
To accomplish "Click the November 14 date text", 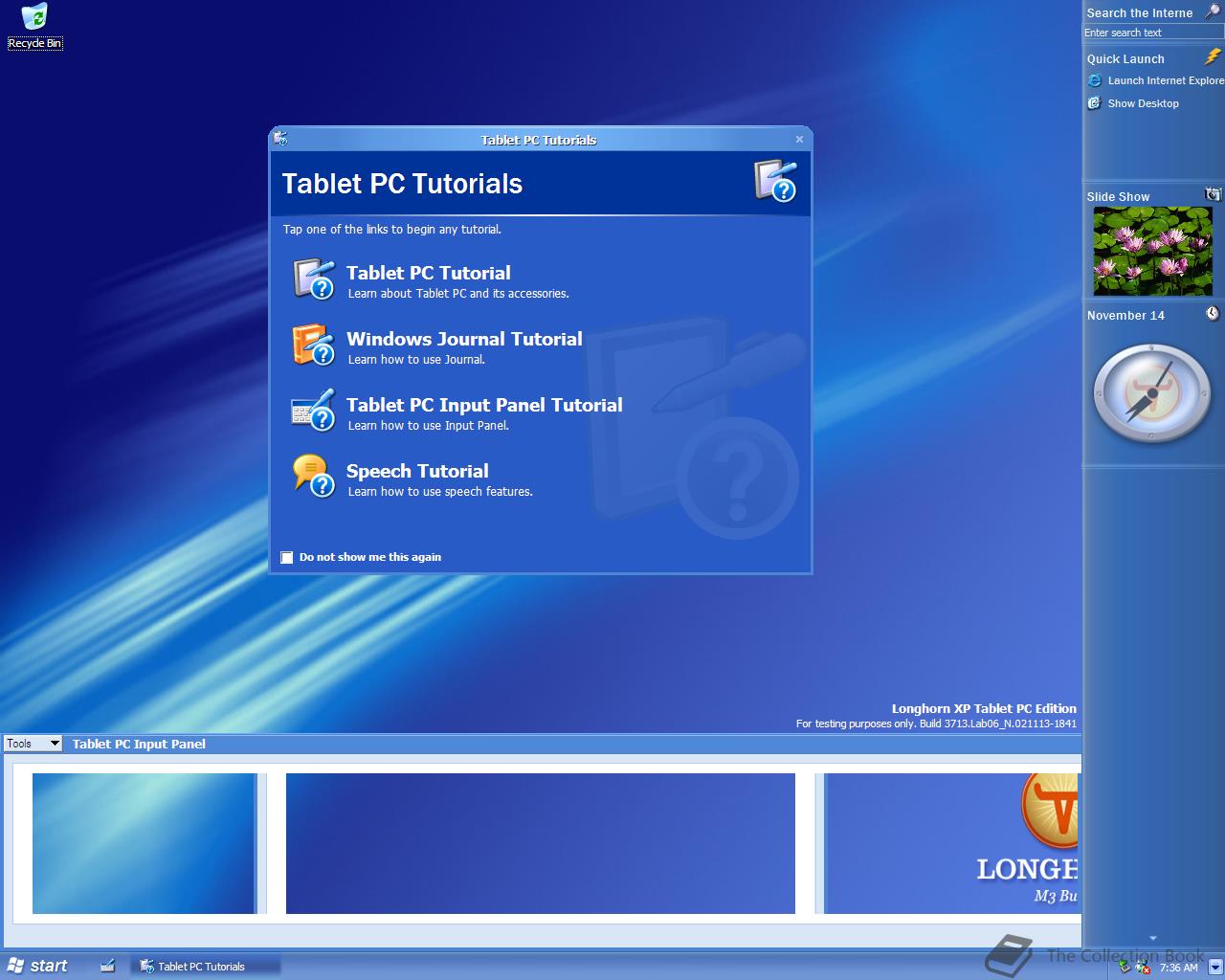I will click(x=1125, y=315).
